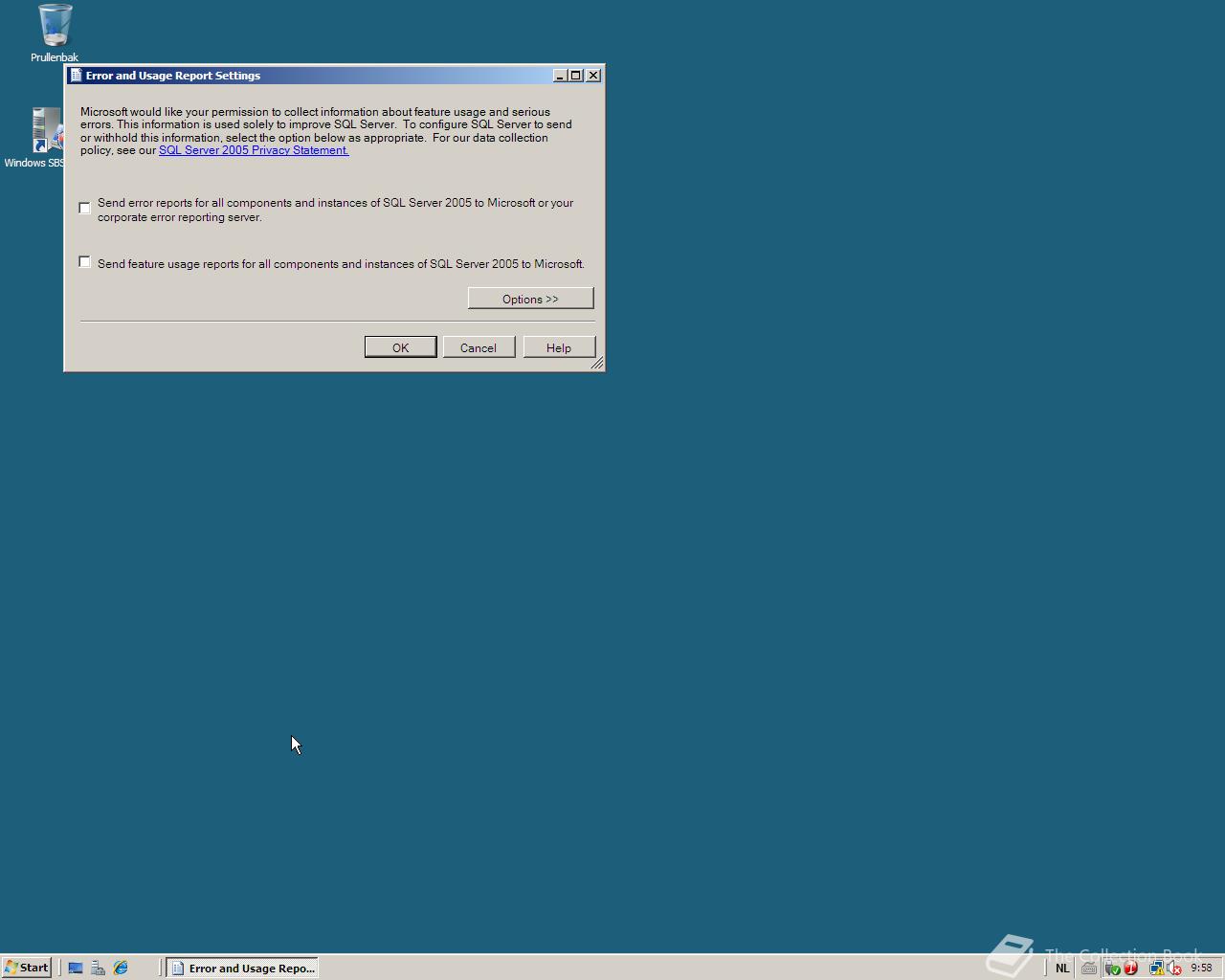The image size is (1225, 980).
Task: Open the NL language bar indicator
Action: pyautogui.click(x=1062, y=968)
